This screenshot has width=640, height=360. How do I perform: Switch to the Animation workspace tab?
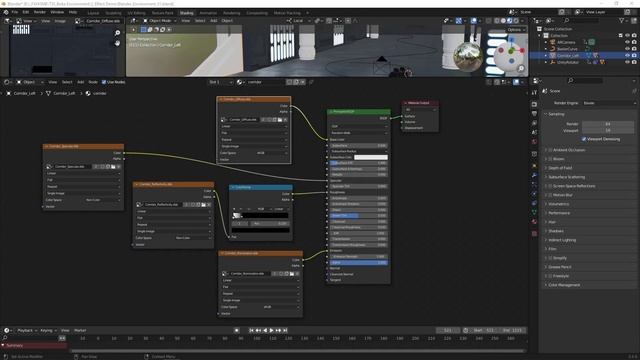coord(208,13)
